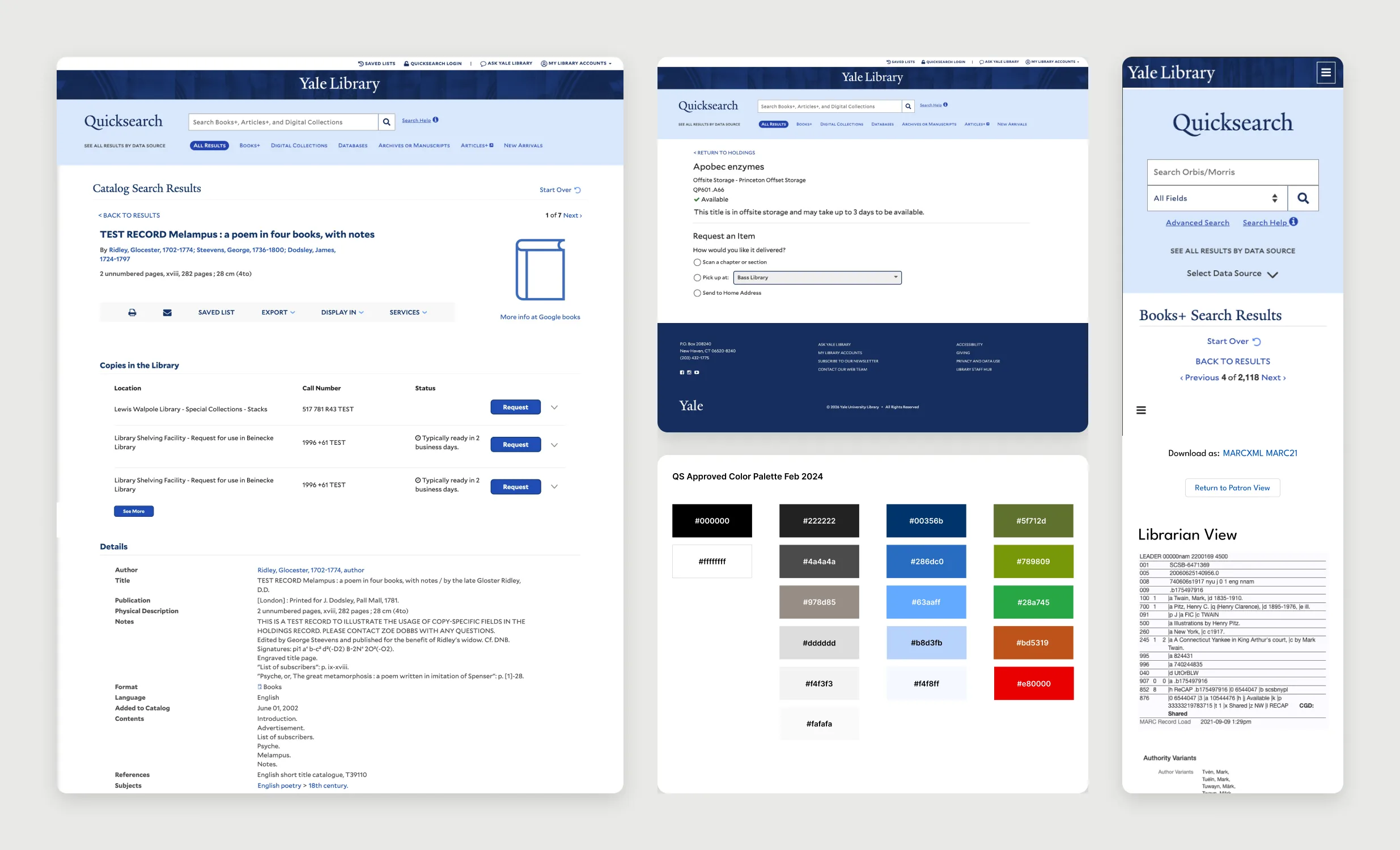Screen dimensions: 1400x850
Task: Click the #e80000 red color swatch
Action: (1033, 683)
